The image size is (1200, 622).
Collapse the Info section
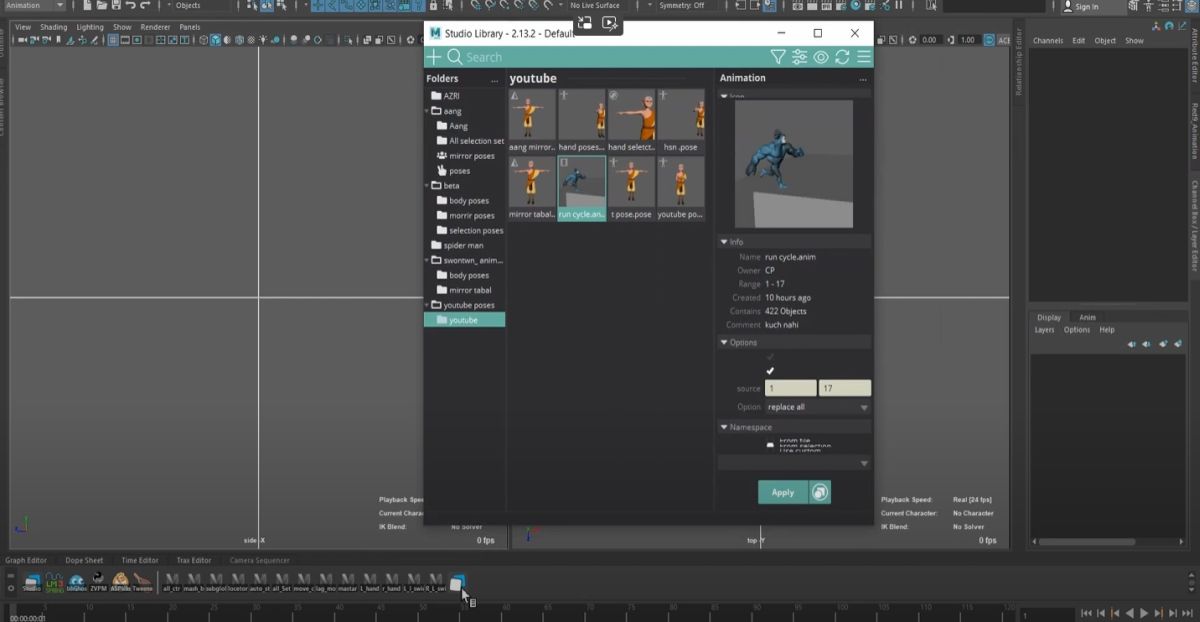[x=724, y=242]
